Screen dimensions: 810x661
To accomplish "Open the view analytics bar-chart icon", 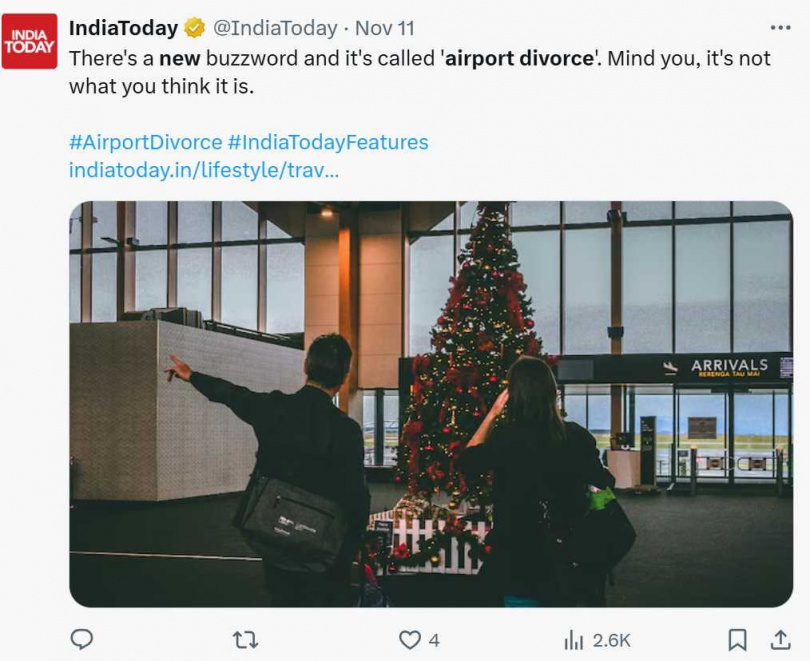I will point(574,639).
